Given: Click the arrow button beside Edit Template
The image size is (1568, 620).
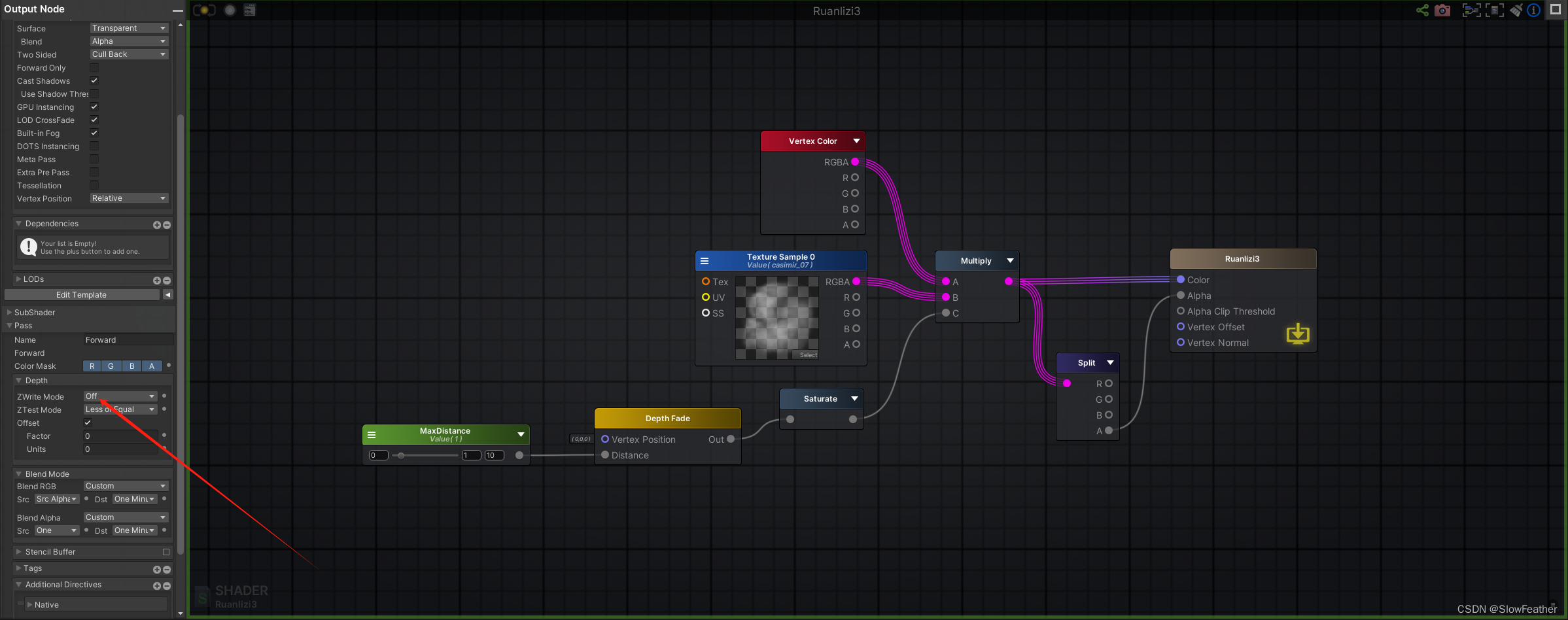Looking at the screenshot, I should click(168, 295).
